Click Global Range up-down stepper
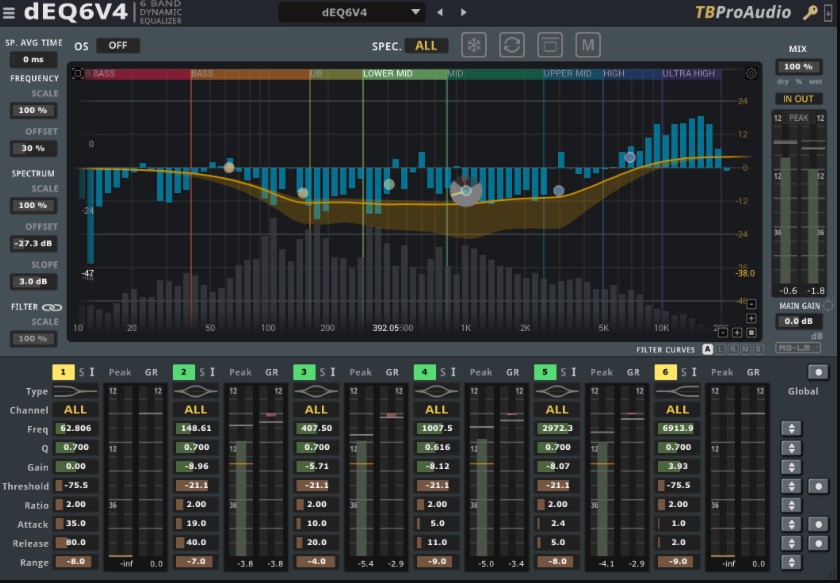Image resolution: width=840 pixels, height=583 pixels. pos(791,562)
